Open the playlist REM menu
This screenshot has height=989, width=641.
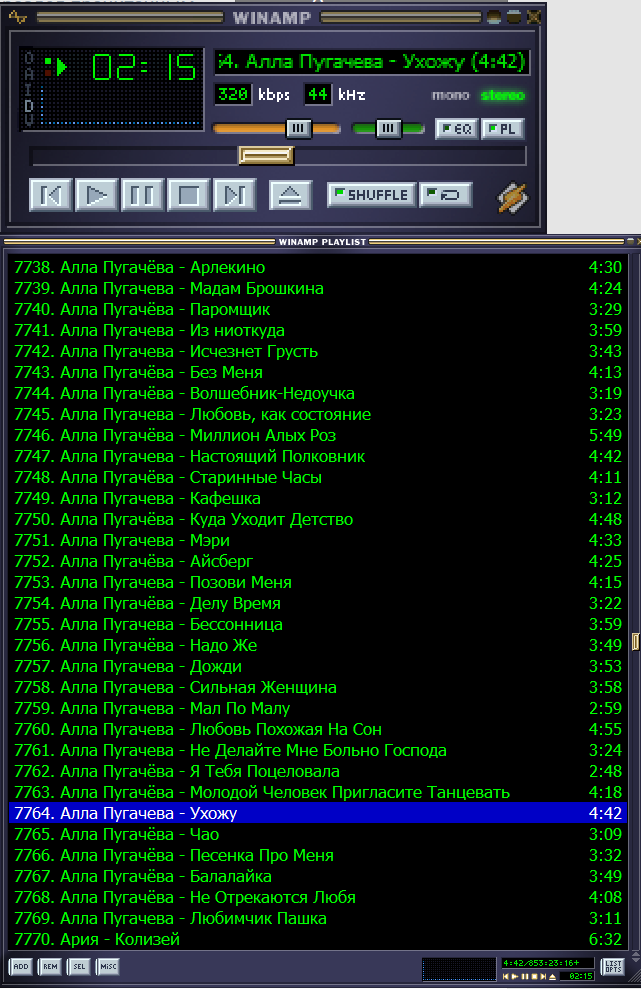49,966
